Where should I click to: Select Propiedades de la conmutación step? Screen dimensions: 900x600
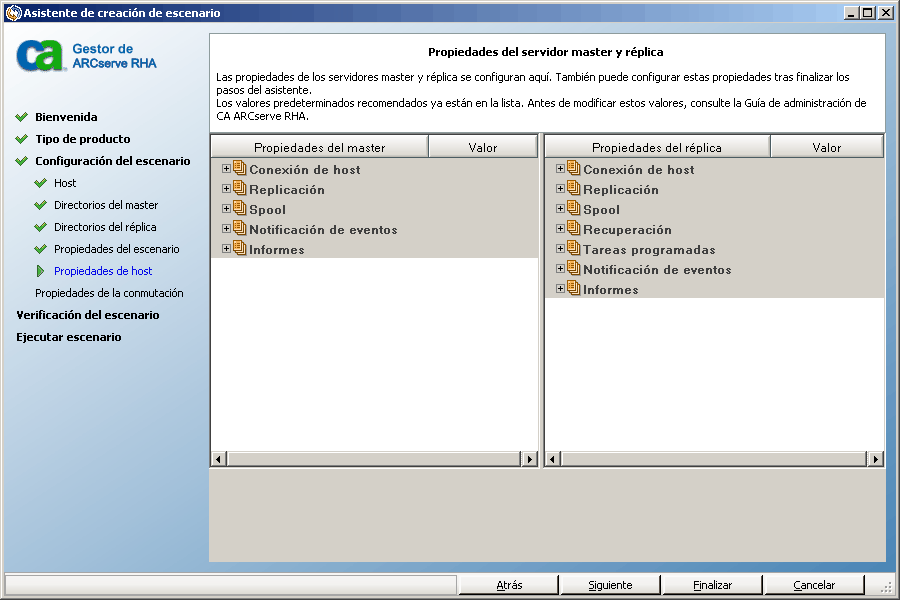coord(109,293)
